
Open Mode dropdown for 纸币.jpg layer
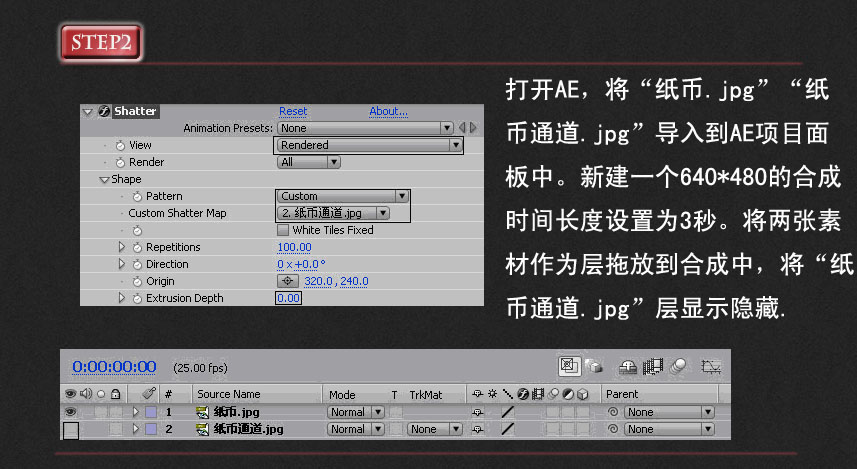[x=356, y=412]
